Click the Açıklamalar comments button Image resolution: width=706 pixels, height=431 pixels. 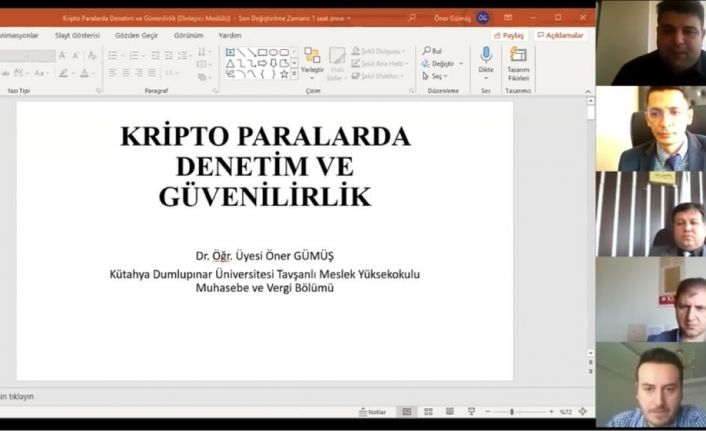(x=560, y=35)
